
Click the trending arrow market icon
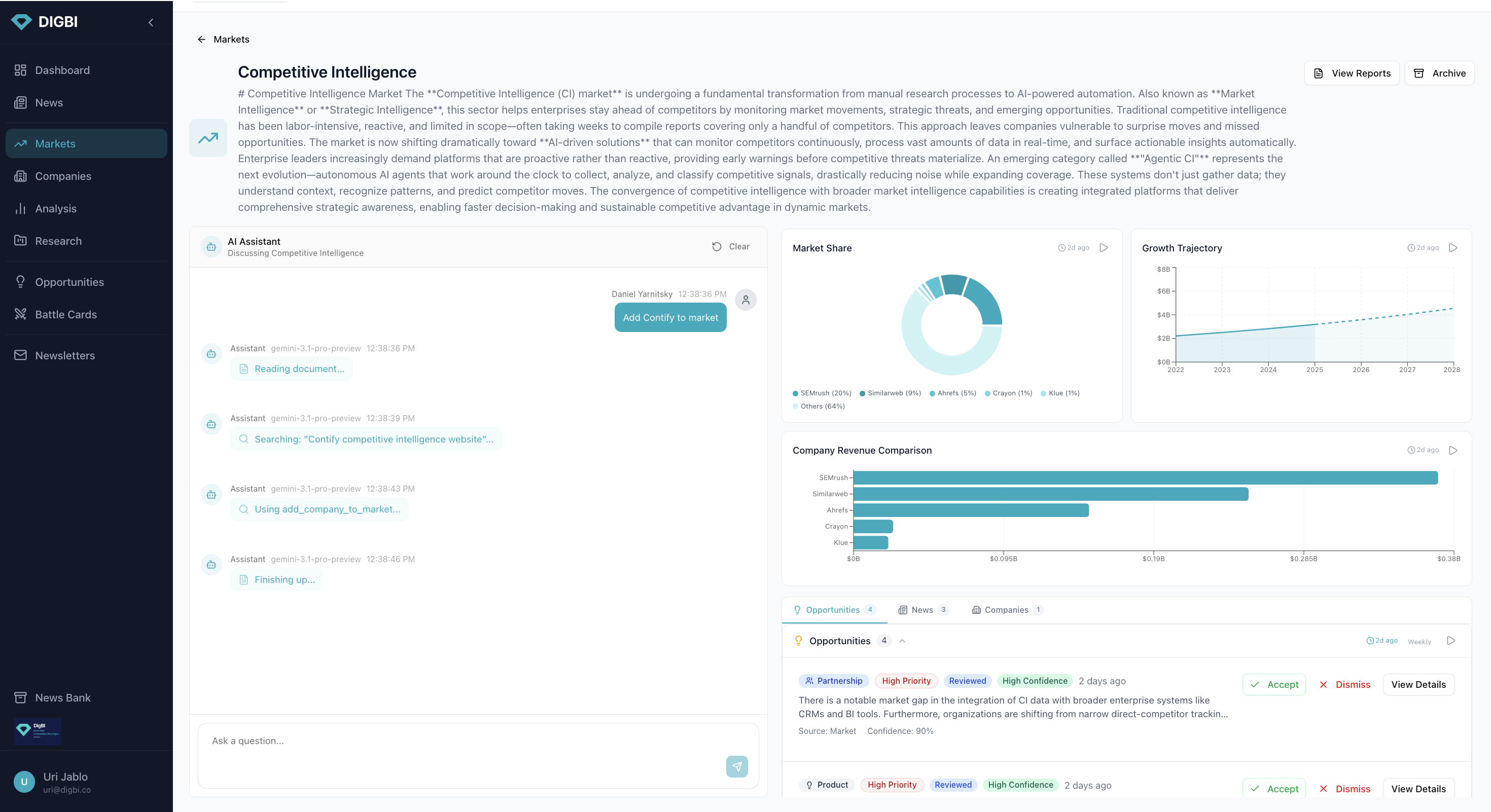point(208,138)
